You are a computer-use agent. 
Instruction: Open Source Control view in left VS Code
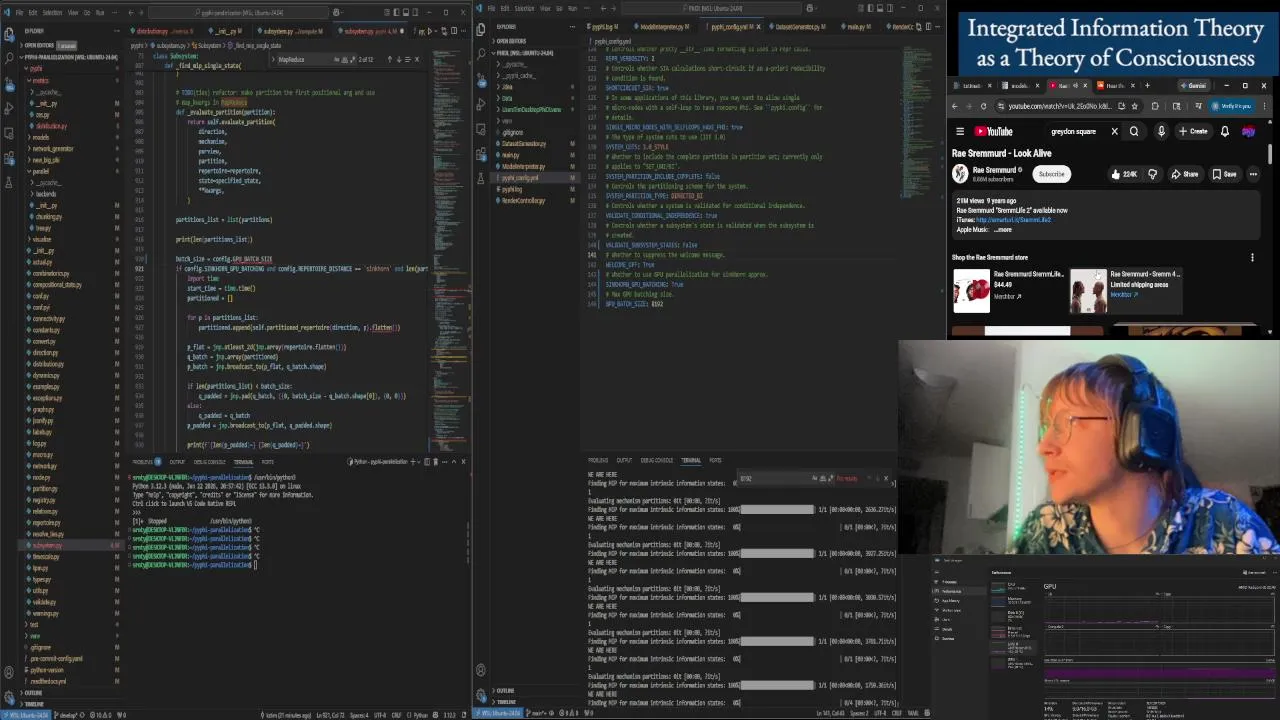pyautogui.click(x=9, y=85)
